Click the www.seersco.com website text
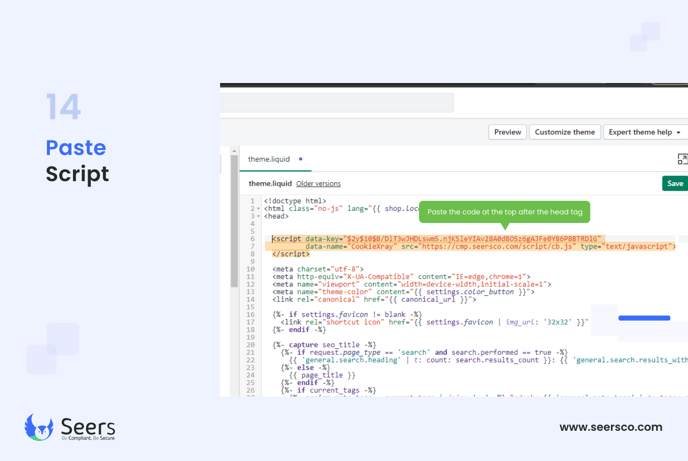 (x=611, y=427)
